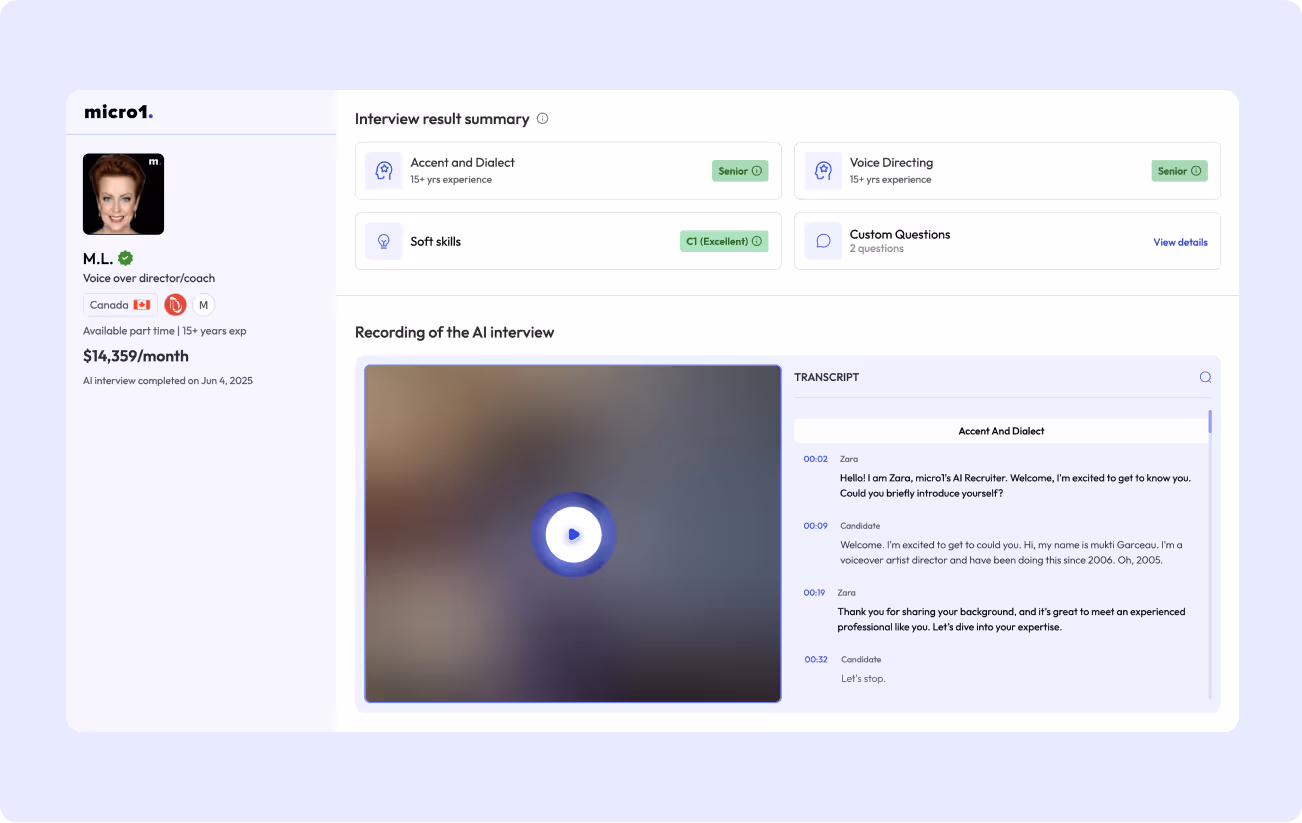1302x823 pixels.
Task: Click 'AI interview completed on Jun 4, 2025'
Action: (x=168, y=381)
